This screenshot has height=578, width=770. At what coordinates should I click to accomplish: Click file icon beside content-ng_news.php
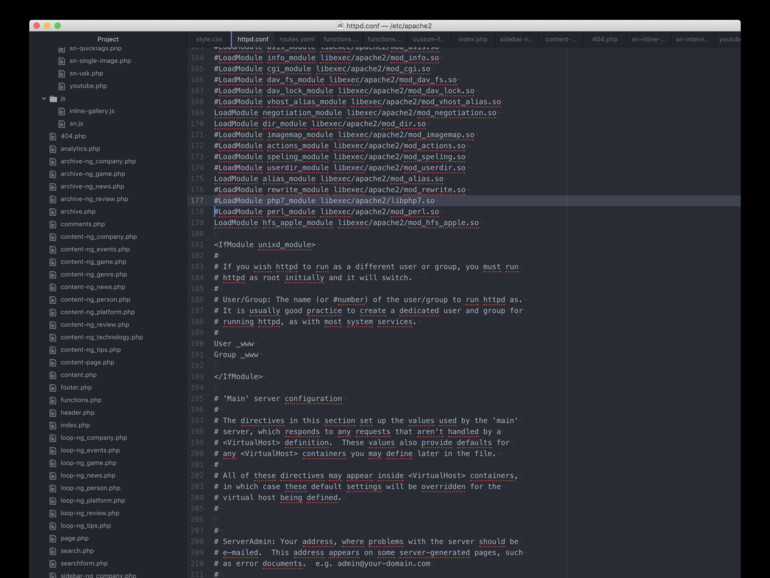(x=53, y=287)
